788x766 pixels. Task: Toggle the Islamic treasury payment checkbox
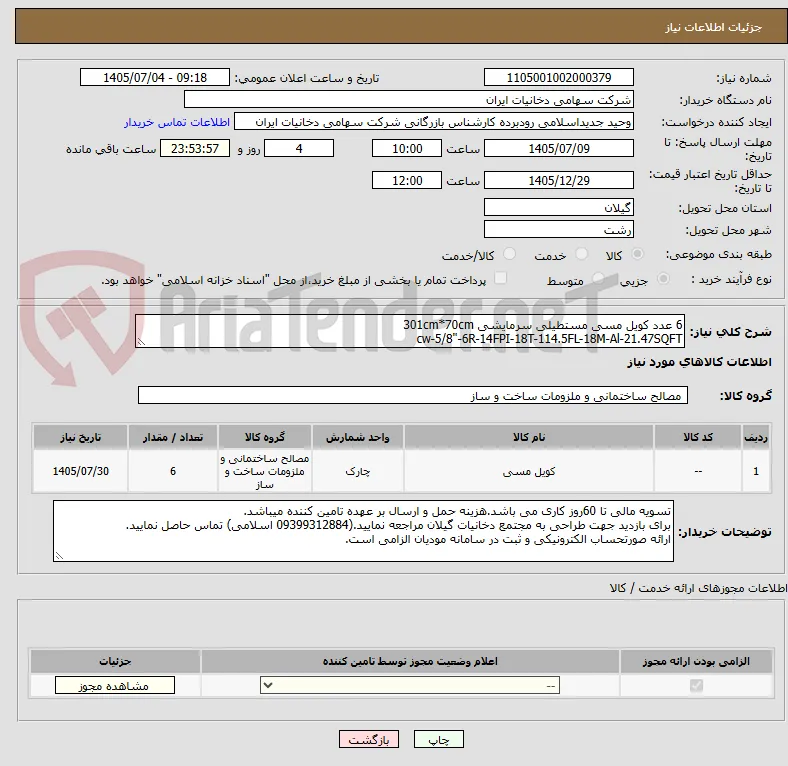click(x=501, y=278)
